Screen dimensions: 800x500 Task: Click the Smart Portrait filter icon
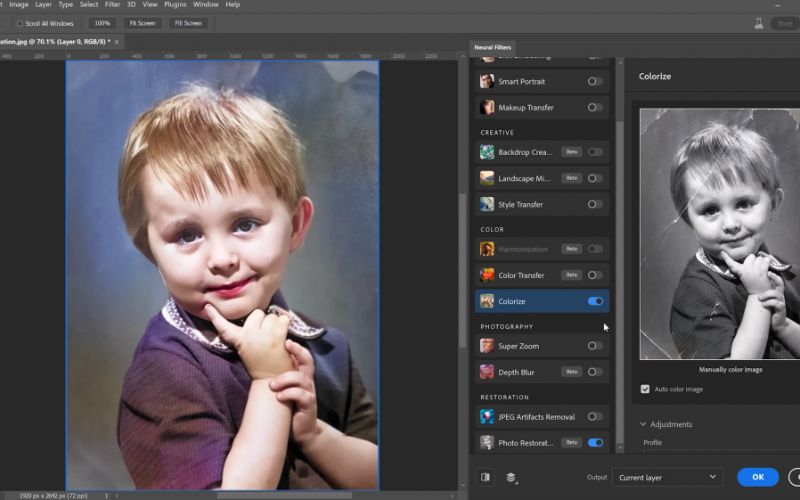[487, 81]
